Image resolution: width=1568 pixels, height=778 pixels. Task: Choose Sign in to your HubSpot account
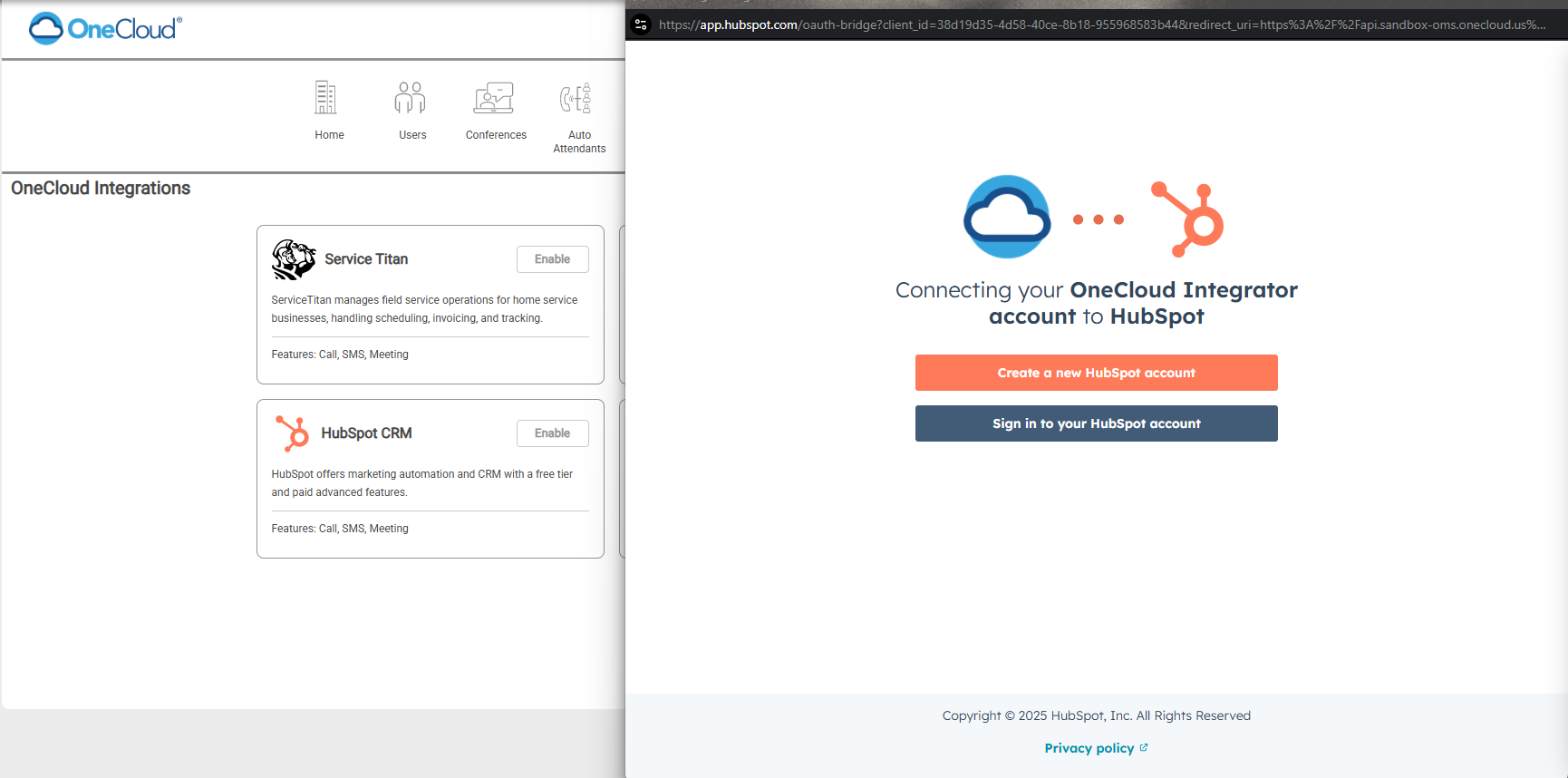pyautogui.click(x=1096, y=423)
